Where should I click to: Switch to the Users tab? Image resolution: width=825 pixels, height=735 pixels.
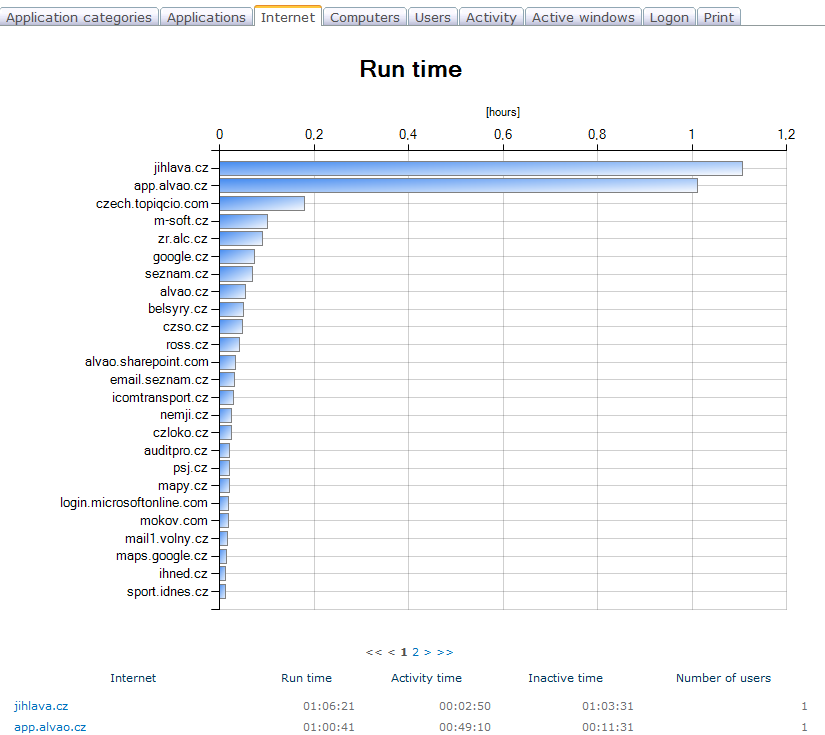click(x=432, y=17)
